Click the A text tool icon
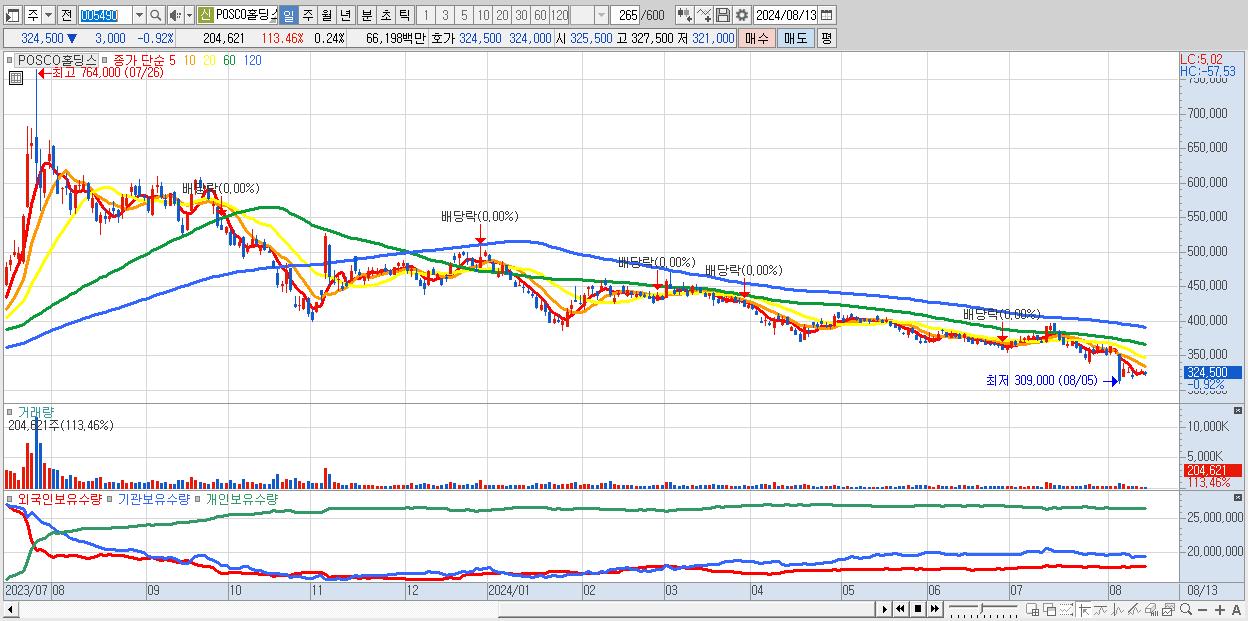1248x621 pixels. tap(1237, 609)
